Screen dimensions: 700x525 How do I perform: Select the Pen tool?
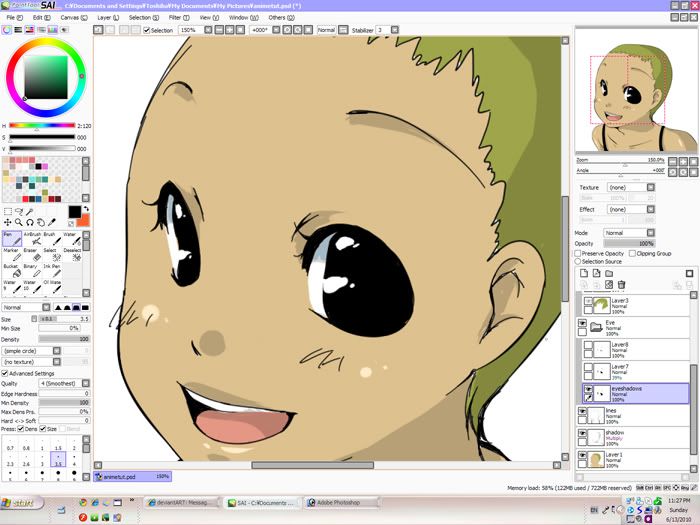click(x=12, y=239)
